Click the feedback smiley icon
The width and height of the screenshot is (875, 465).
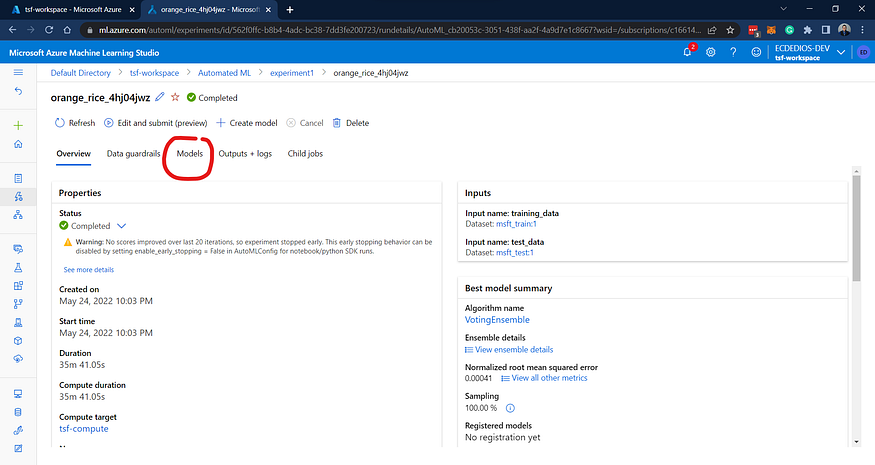point(756,52)
